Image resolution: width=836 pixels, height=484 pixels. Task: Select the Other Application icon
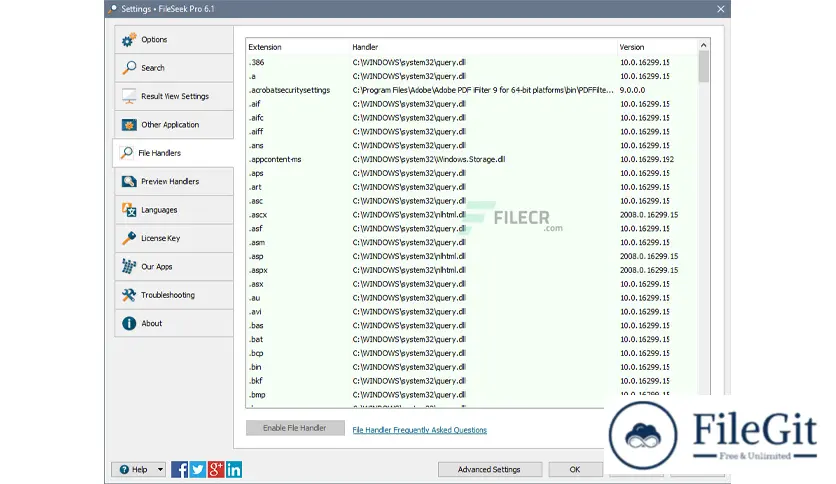coord(128,125)
